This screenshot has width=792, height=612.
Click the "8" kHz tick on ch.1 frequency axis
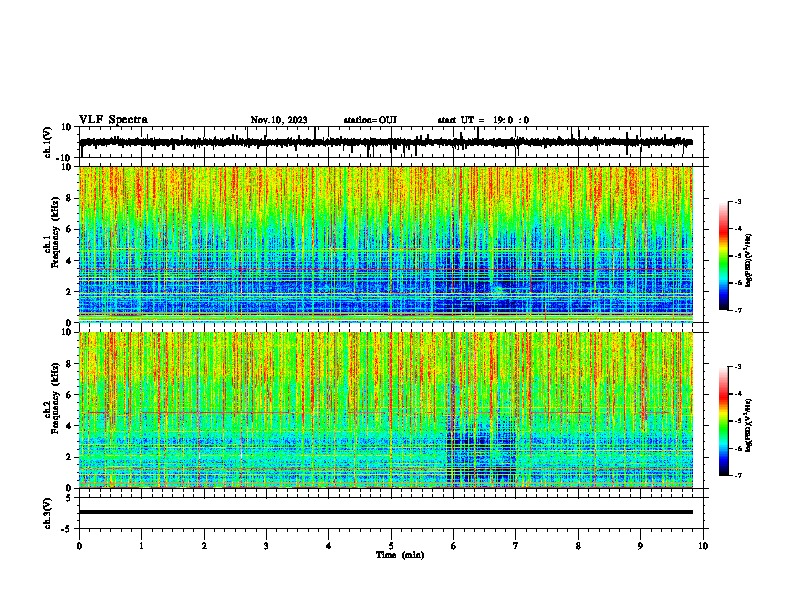tap(70, 198)
